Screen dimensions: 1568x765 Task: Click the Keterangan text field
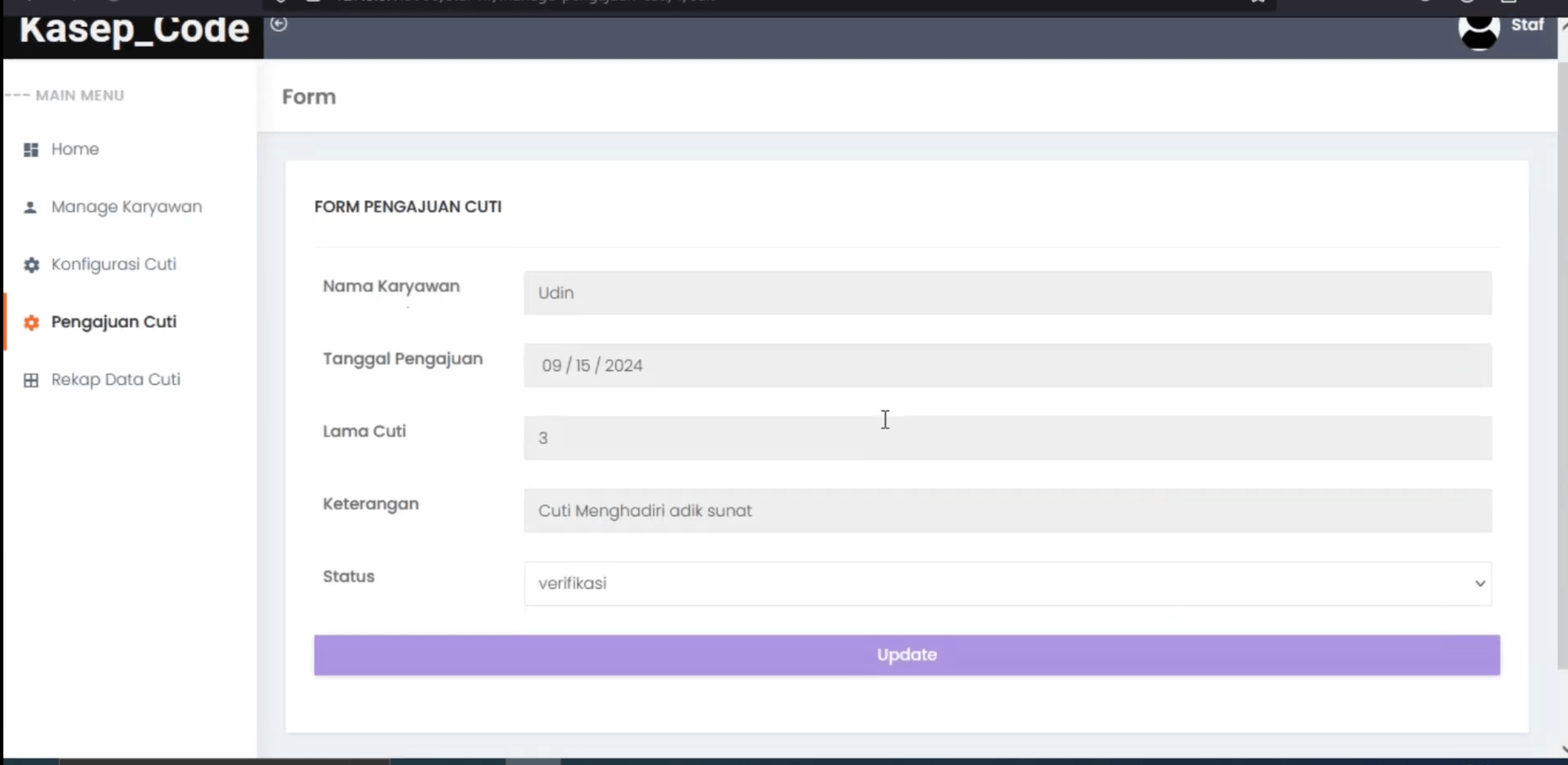[1007, 510]
